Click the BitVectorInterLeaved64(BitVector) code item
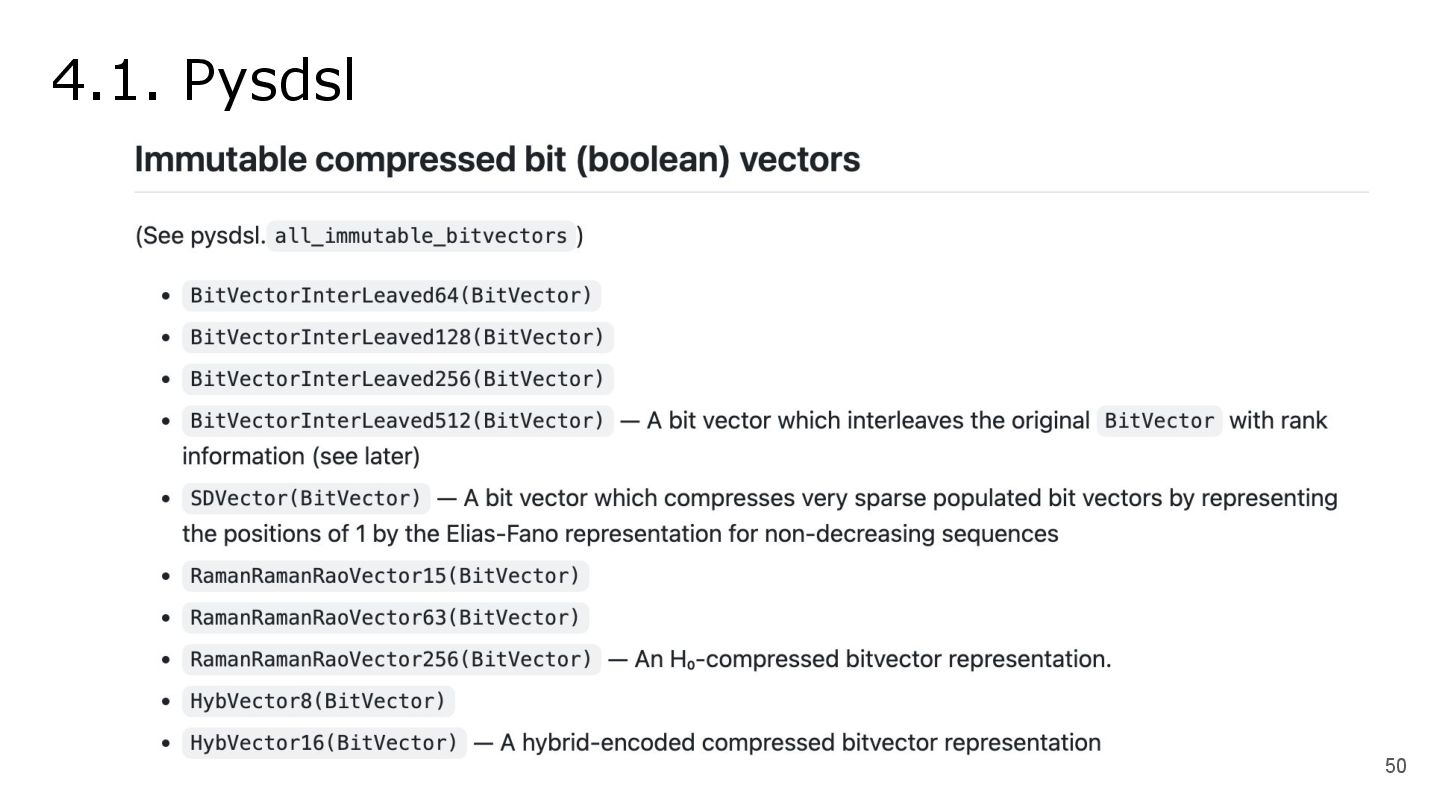 pyautogui.click(x=391, y=296)
